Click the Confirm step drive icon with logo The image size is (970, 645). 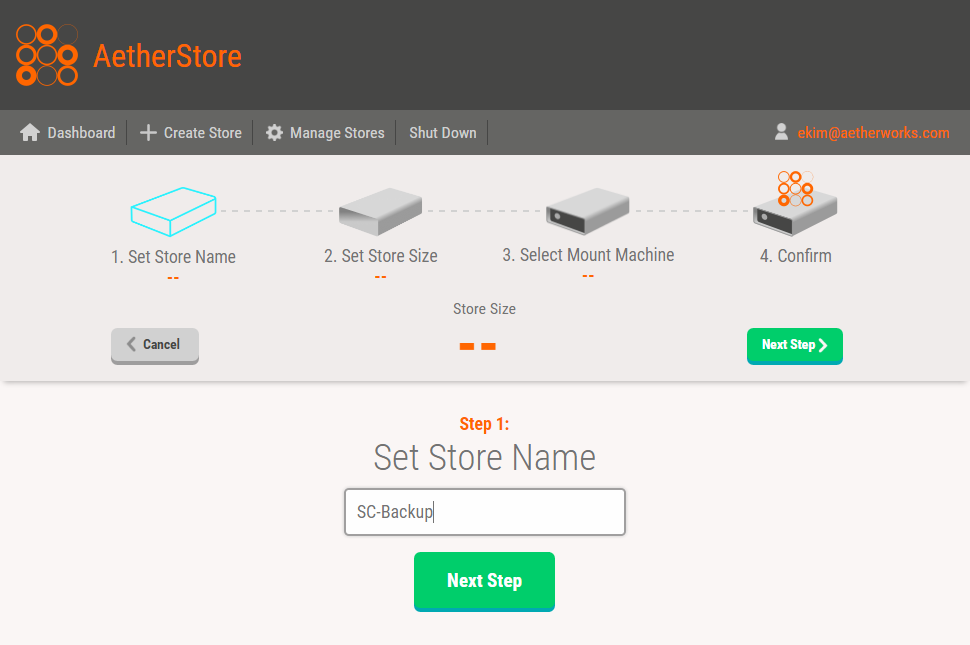795,204
